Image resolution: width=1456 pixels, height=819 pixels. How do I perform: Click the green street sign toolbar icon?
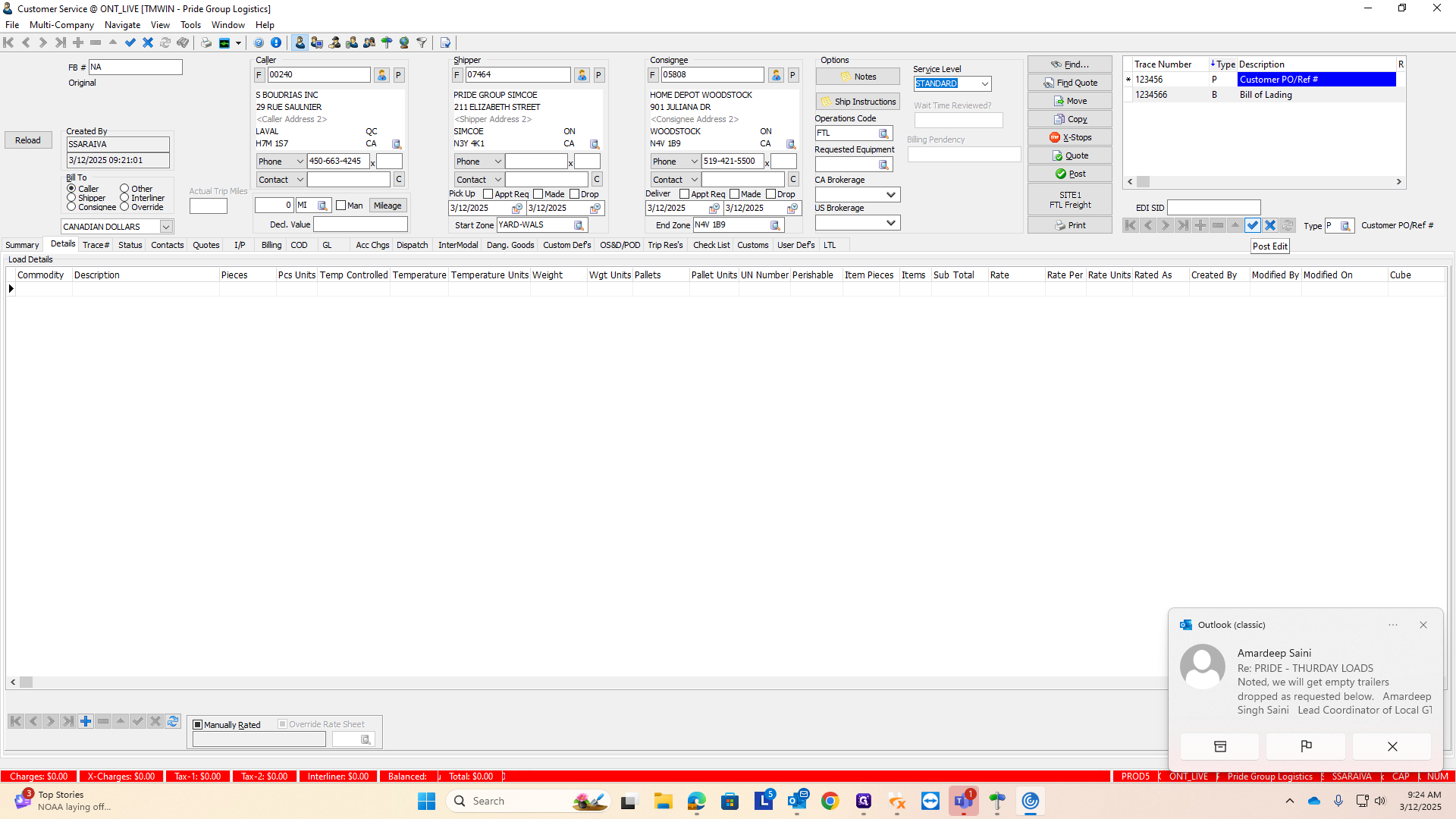tap(387, 42)
